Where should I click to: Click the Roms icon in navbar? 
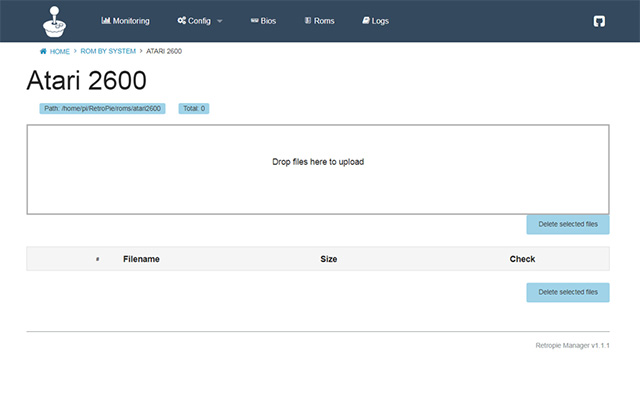click(308, 20)
